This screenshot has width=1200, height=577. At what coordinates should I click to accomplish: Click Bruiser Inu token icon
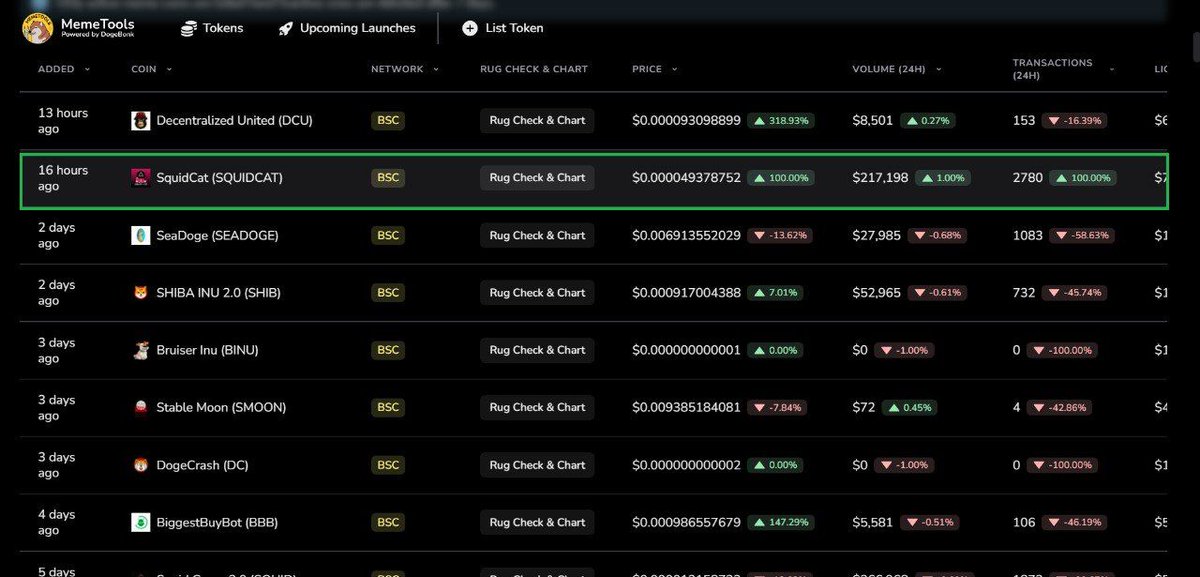(x=141, y=350)
